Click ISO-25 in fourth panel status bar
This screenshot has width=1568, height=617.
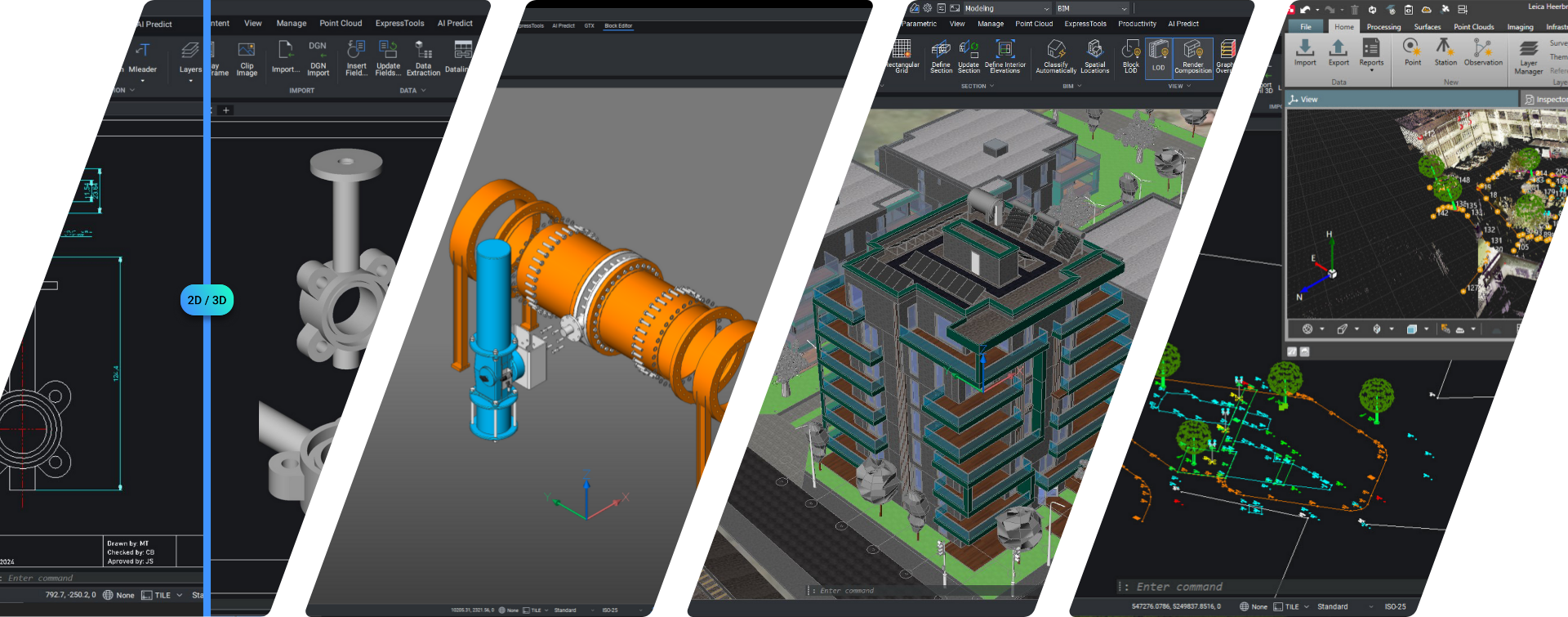point(1395,606)
